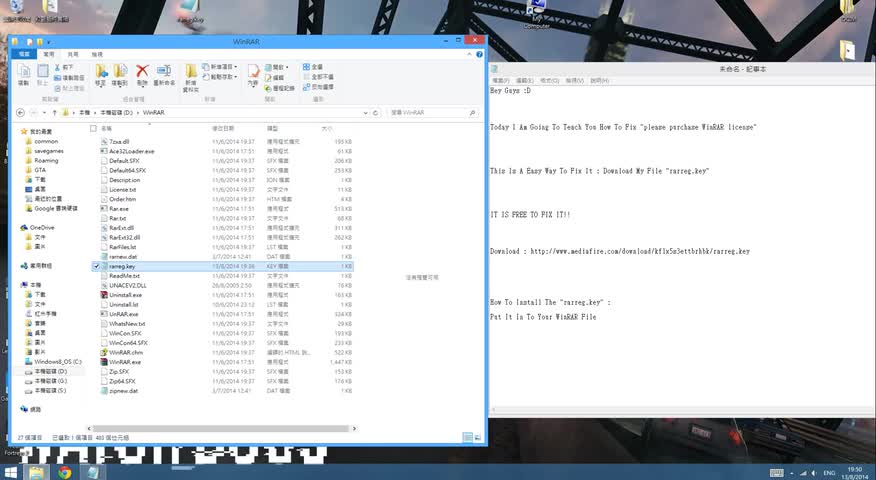Image resolution: width=876 pixels, height=480 pixels.
Task: Click the Select none ribbon item
Action: [318, 77]
